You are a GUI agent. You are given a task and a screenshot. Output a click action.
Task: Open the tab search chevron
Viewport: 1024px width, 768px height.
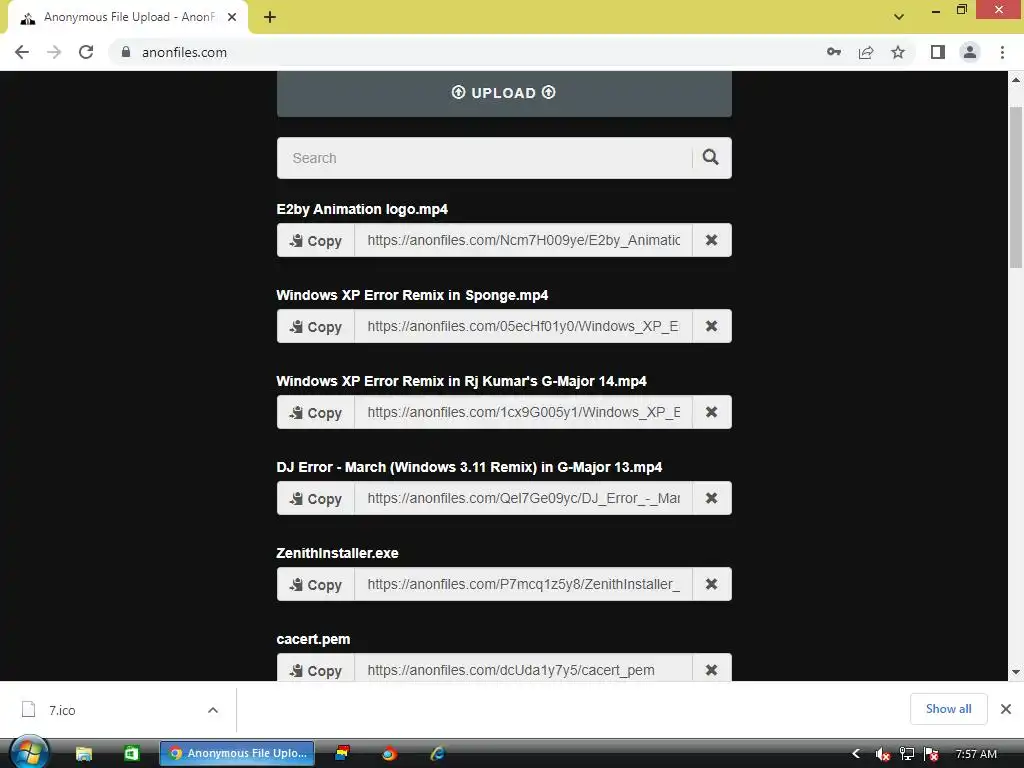click(899, 17)
